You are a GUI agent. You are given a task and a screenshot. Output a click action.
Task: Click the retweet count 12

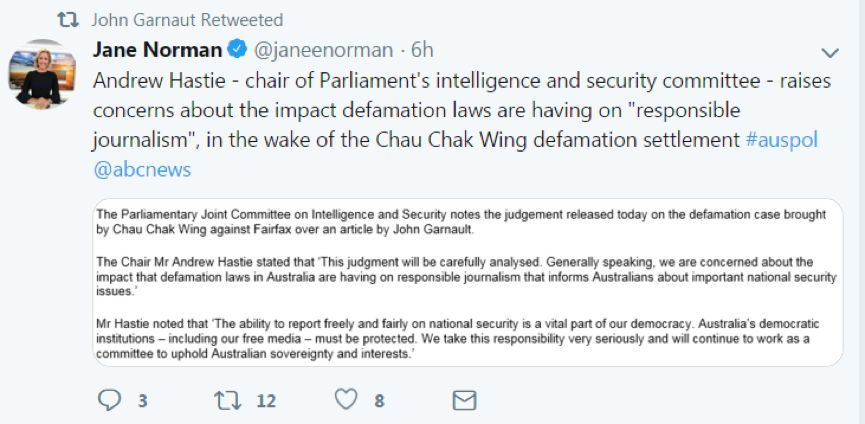(x=266, y=401)
